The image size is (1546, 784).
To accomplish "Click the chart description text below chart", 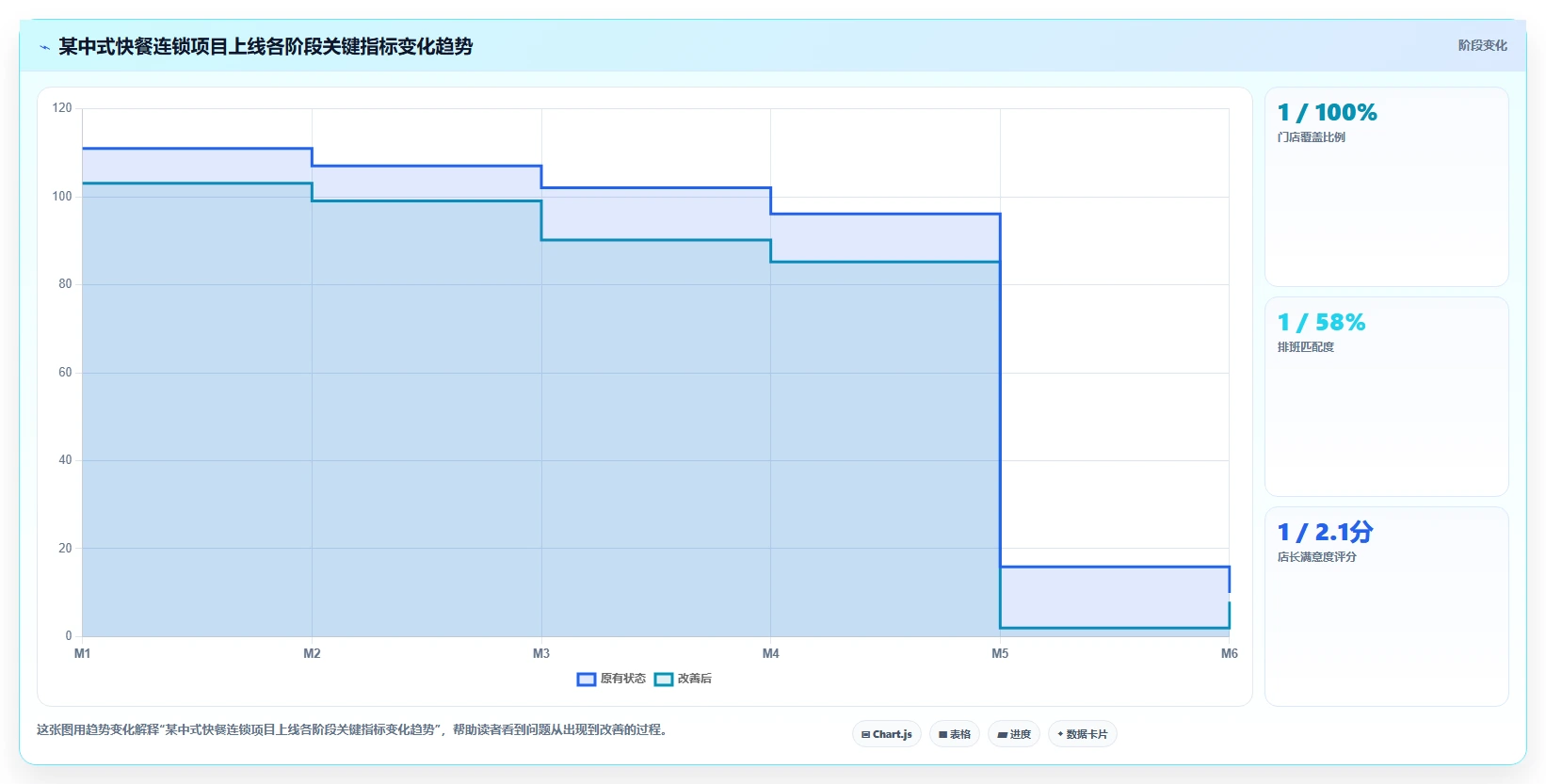I will [352, 729].
